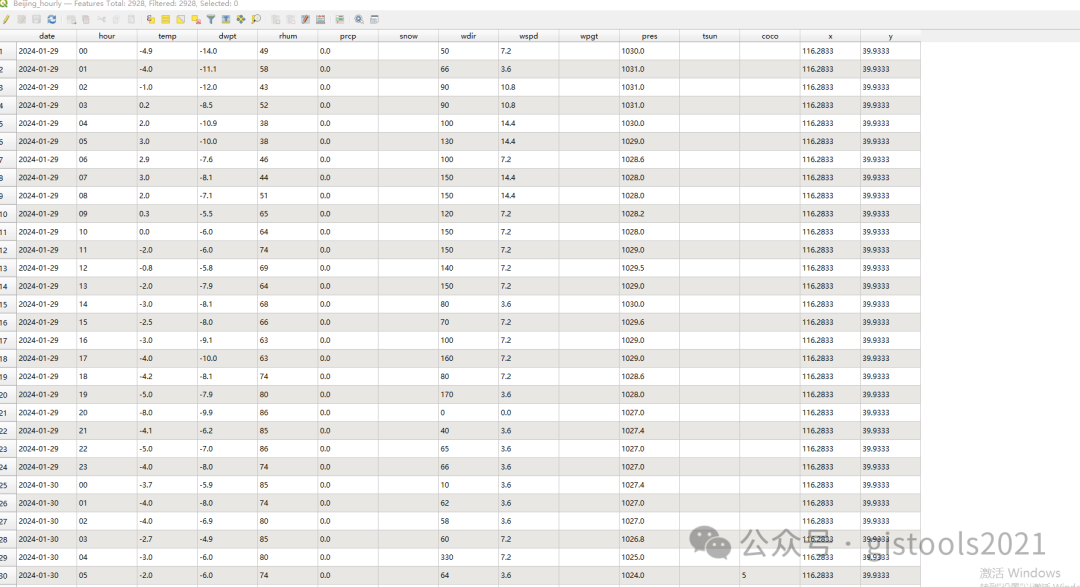Click the wspd column header

529,36
